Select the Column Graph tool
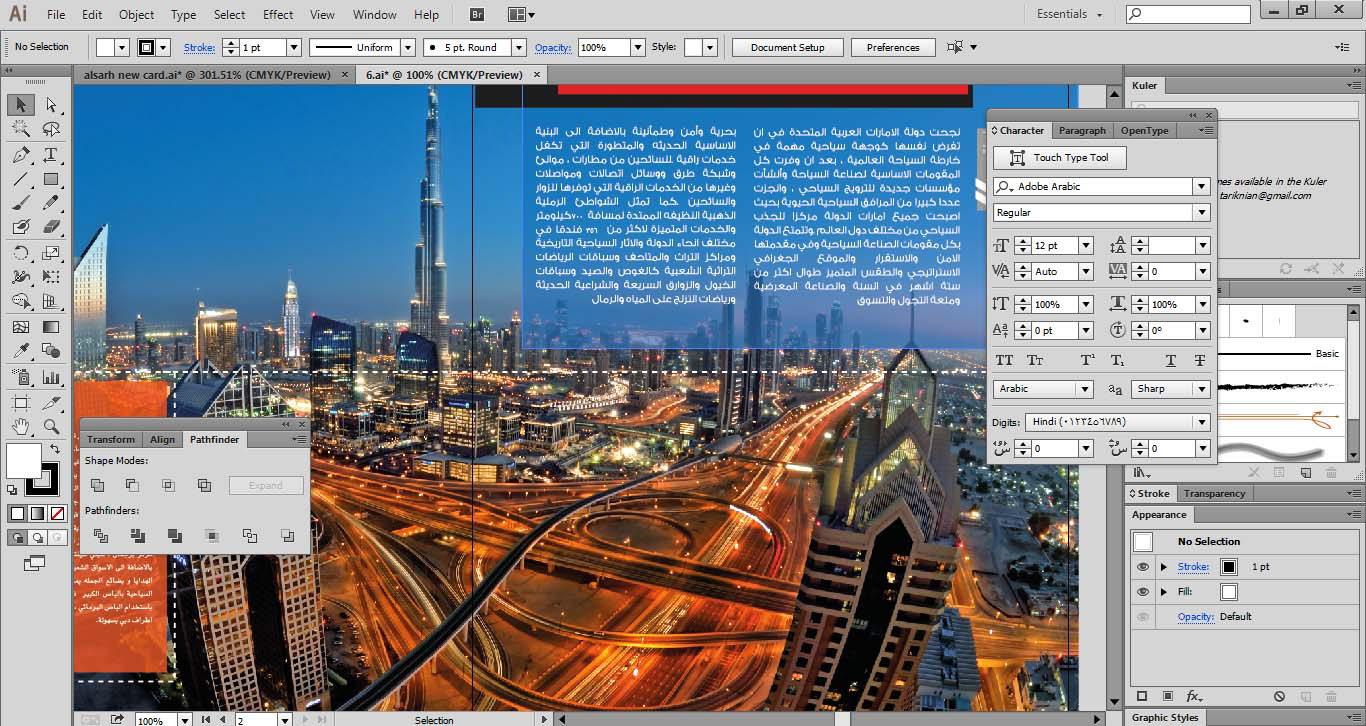 pos(51,377)
